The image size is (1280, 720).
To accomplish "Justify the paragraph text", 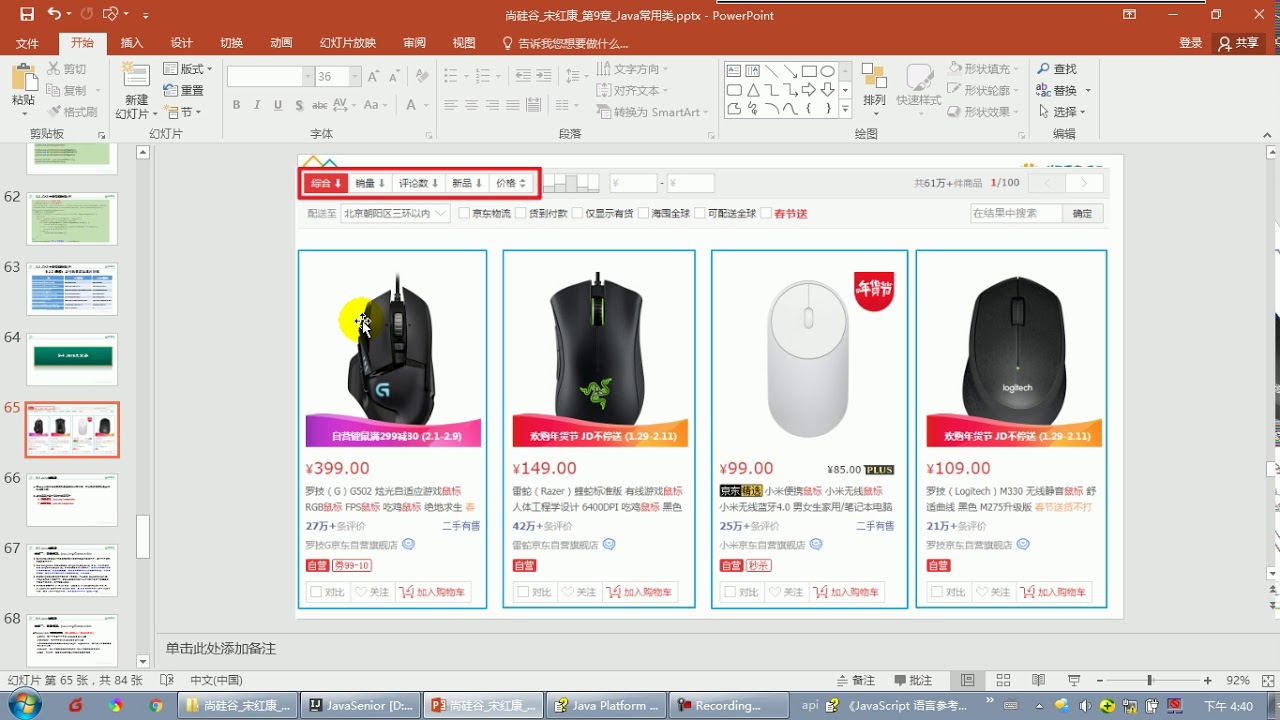I will point(513,105).
